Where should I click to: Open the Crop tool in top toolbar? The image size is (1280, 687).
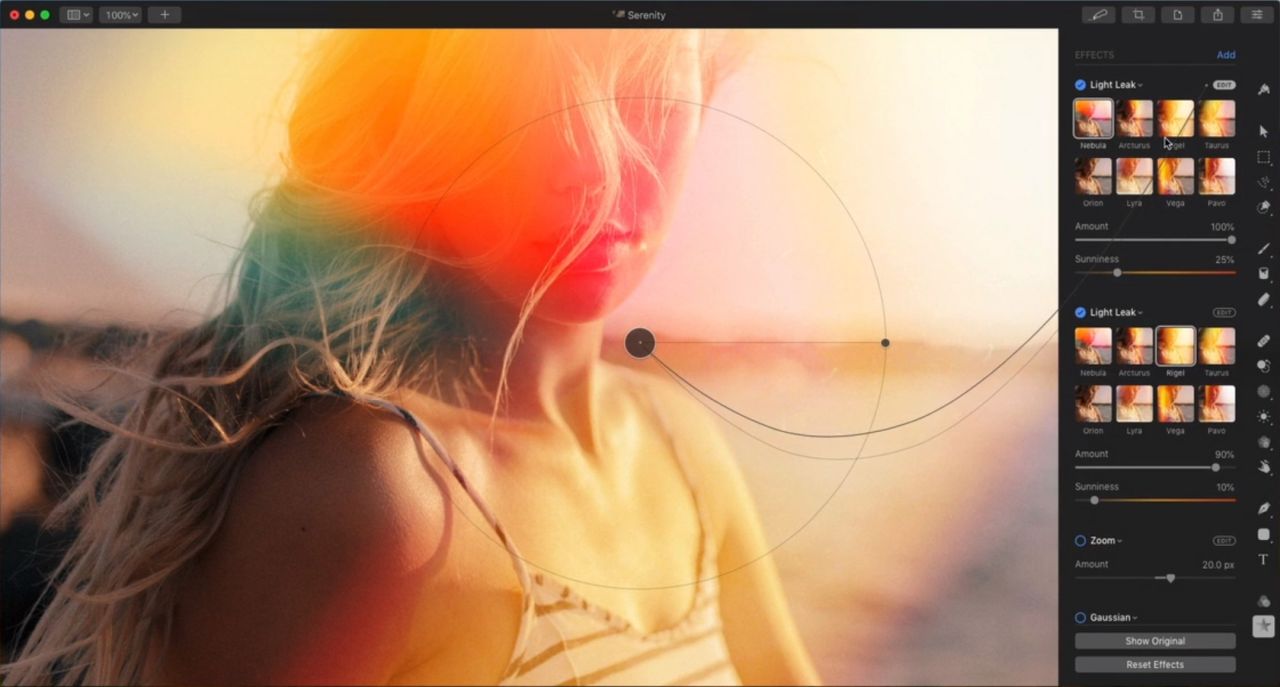pos(1137,15)
